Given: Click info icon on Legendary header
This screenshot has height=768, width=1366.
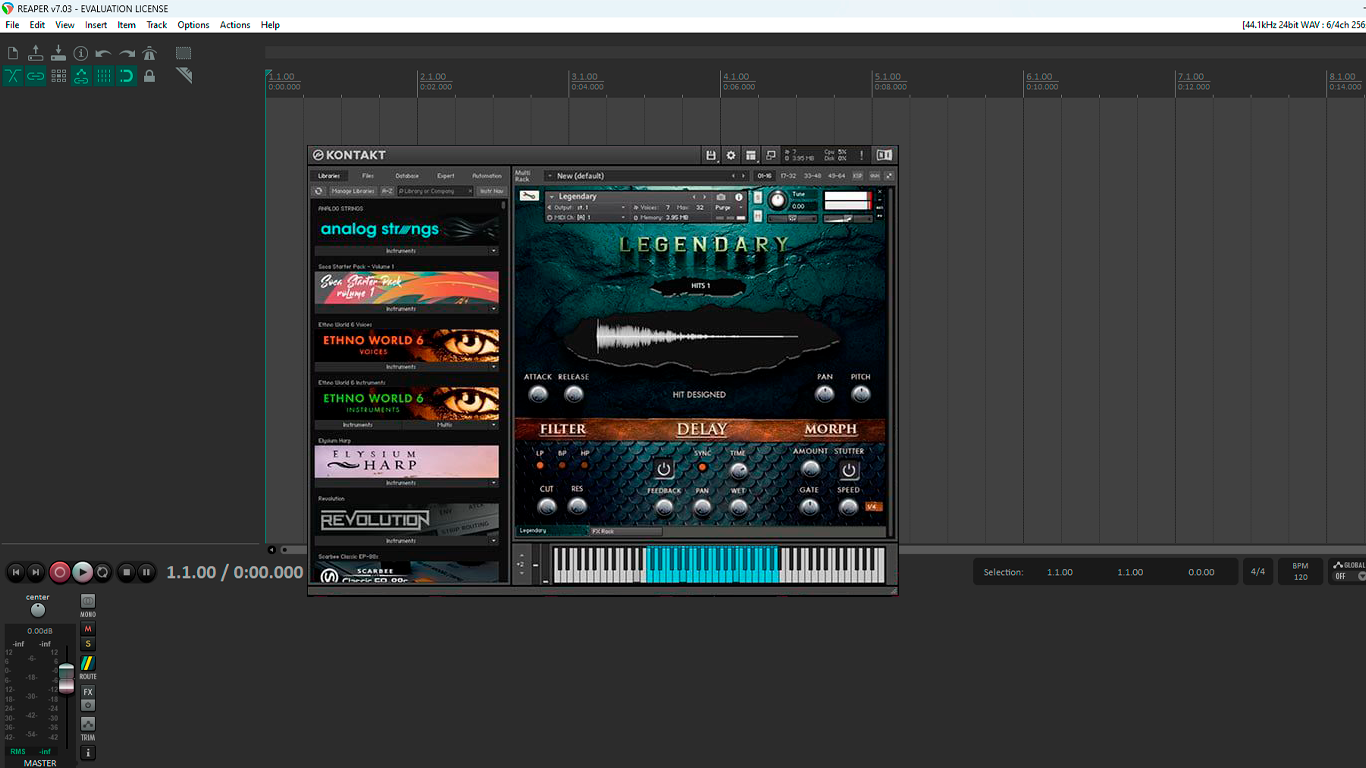Looking at the screenshot, I should click(739, 197).
